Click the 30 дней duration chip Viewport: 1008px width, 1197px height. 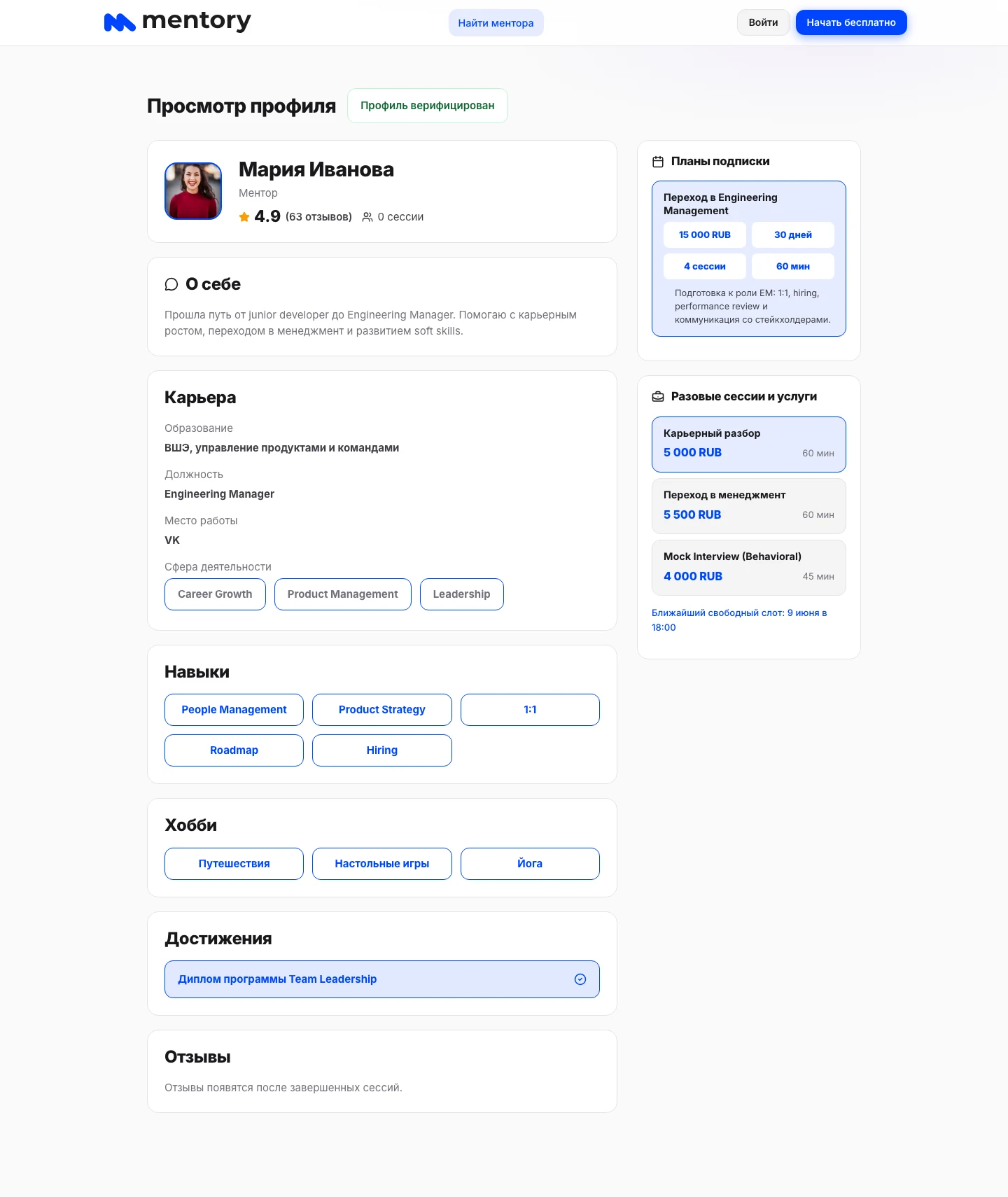click(793, 235)
